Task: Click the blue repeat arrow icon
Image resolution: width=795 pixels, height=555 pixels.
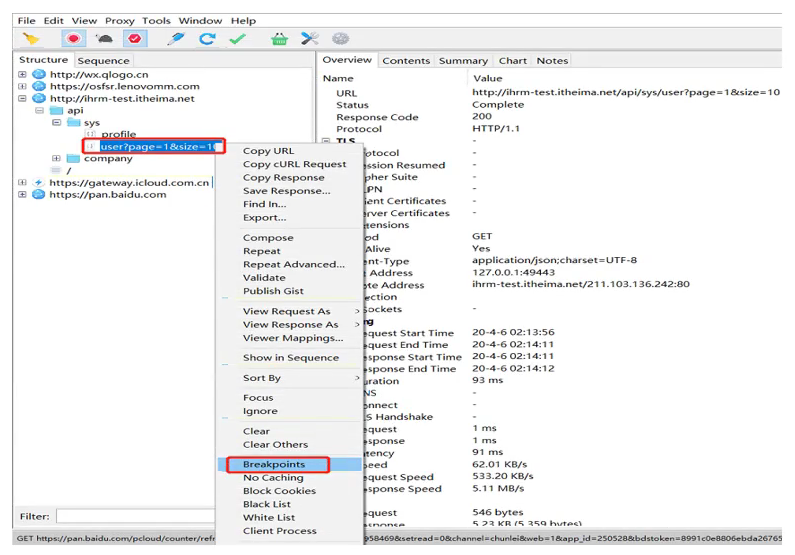Action: tap(207, 39)
